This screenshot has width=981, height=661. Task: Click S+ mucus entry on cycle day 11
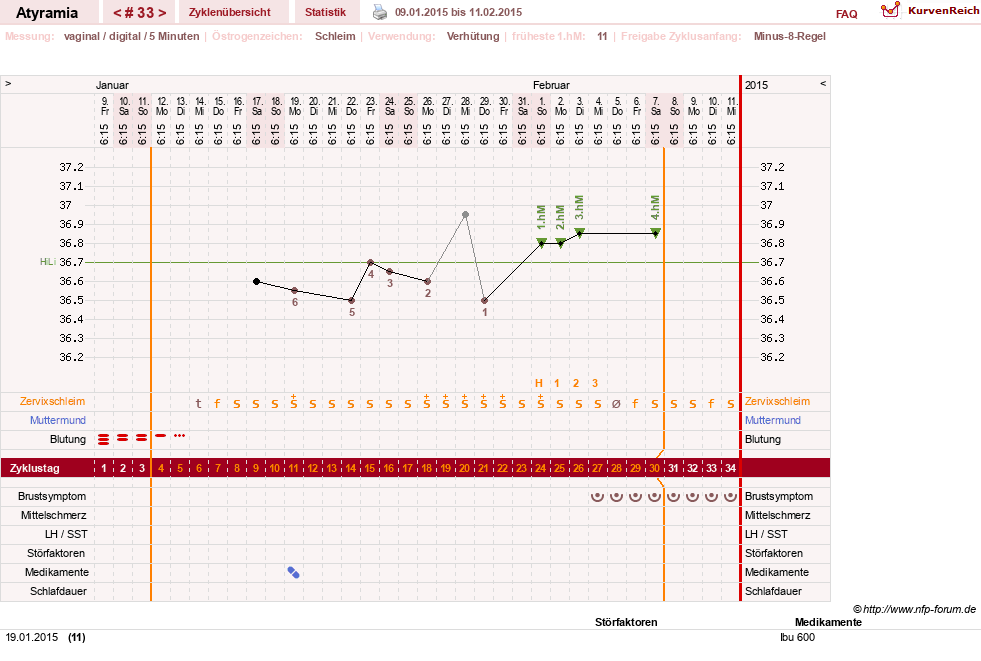click(x=293, y=402)
